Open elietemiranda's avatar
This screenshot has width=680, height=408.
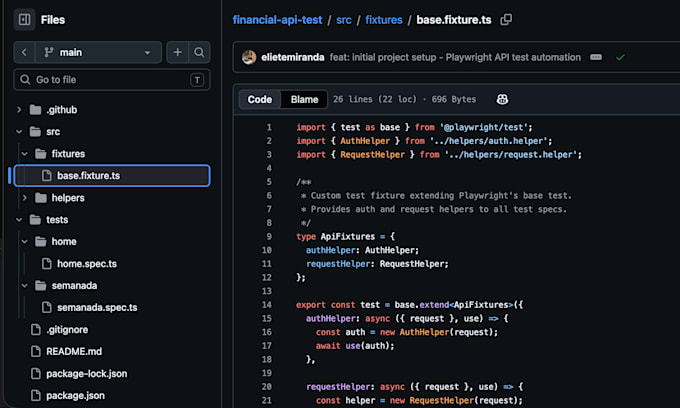pos(249,57)
